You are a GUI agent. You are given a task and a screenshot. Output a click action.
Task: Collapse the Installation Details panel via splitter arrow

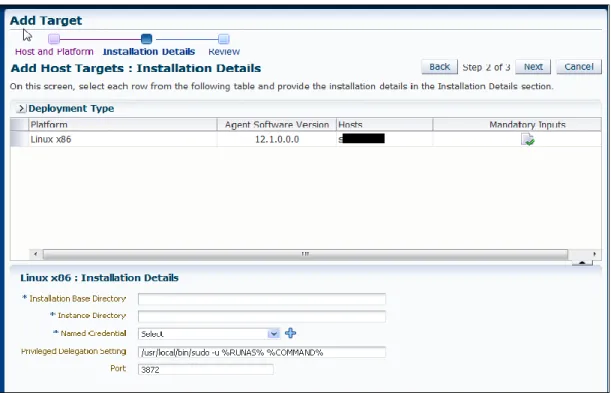tap(582, 263)
